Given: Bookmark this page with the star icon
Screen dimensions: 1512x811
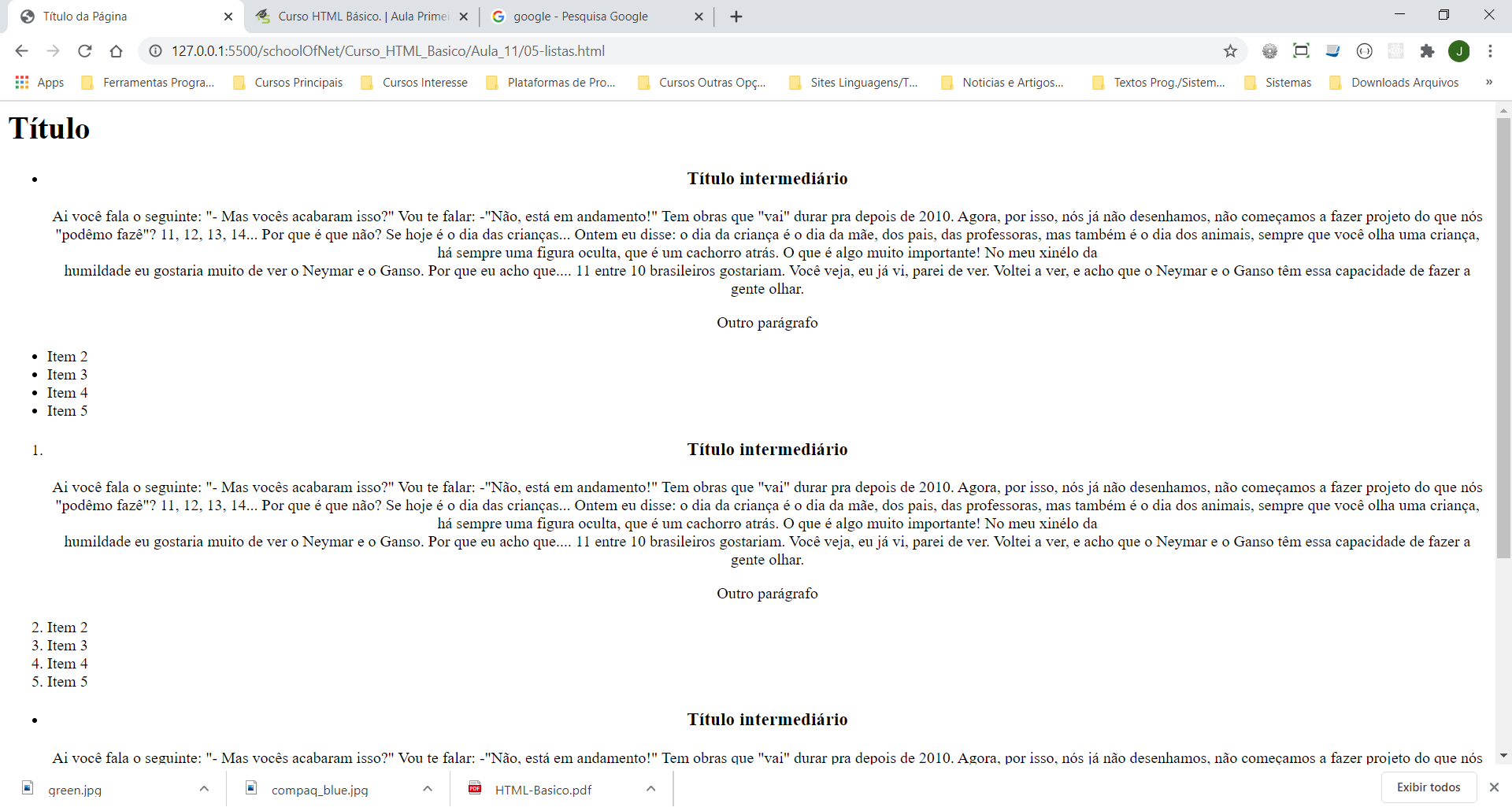Looking at the screenshot, I should (1230, 51).
